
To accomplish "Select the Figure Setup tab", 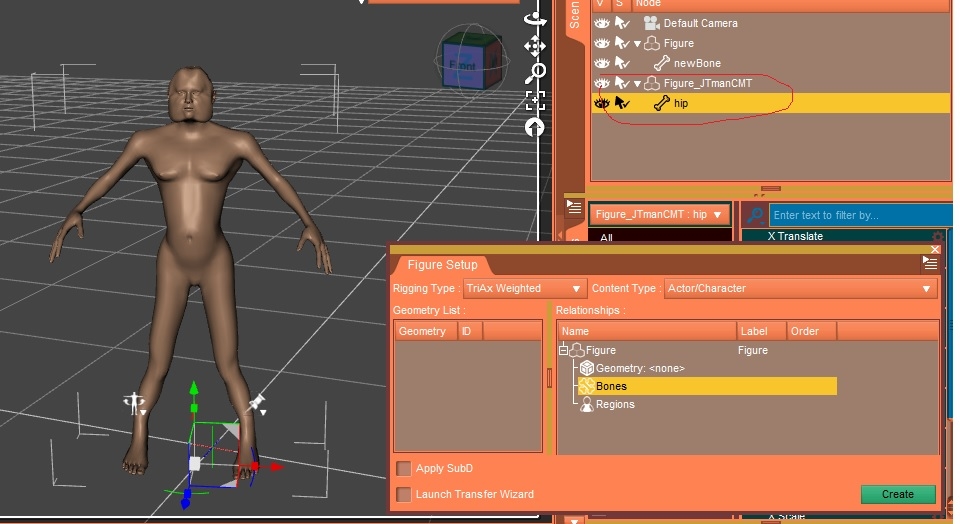I will click(442, 265).
